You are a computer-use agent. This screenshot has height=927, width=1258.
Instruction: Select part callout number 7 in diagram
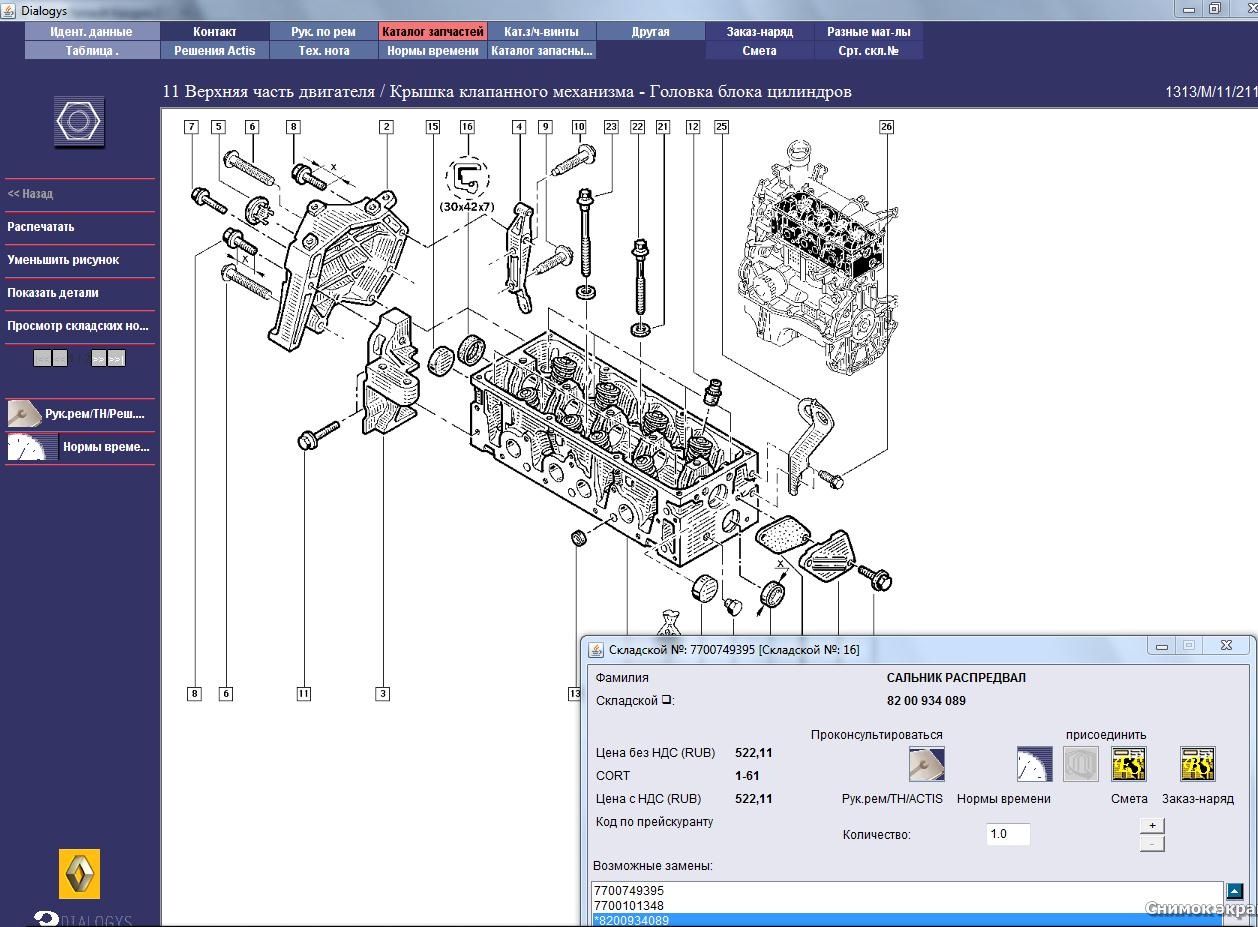(x=191, y=127)
